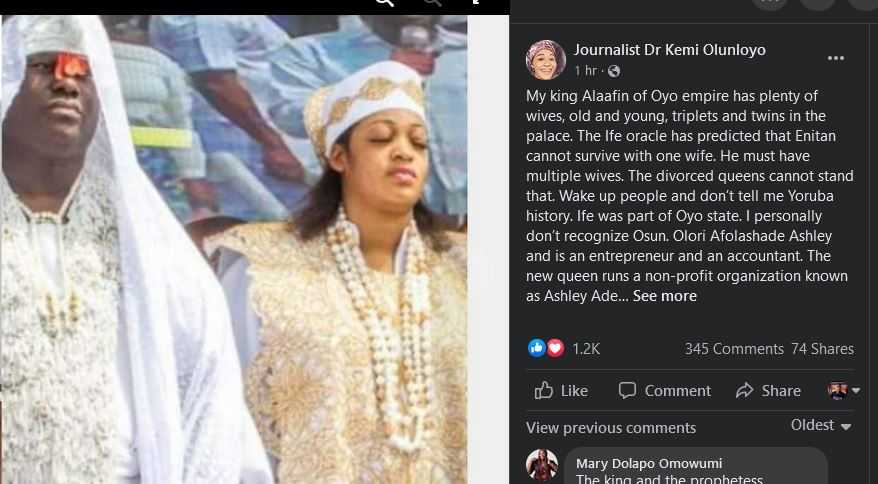The width and height of the screenshot is (878, 484).
Task: Like the post with the Like button
Action: tap(561, 390)
